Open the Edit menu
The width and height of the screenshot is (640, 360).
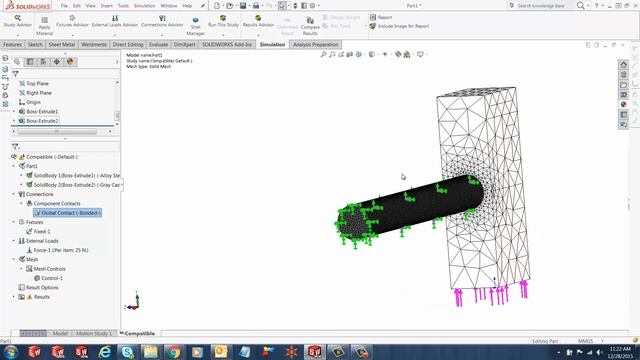pyautogui.click(x=77, y=6)
